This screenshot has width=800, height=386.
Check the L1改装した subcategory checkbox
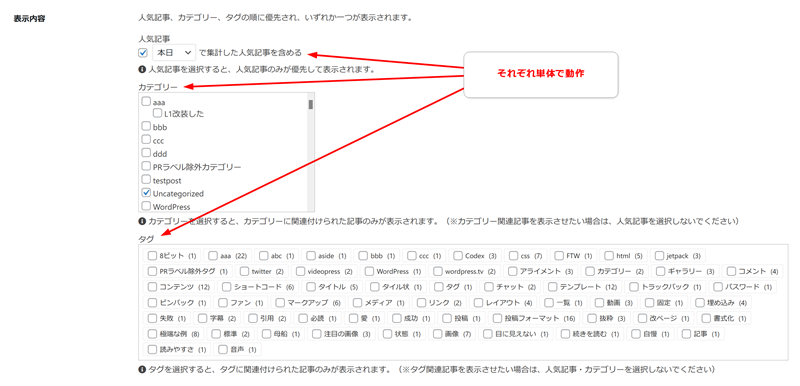(158, 113)
